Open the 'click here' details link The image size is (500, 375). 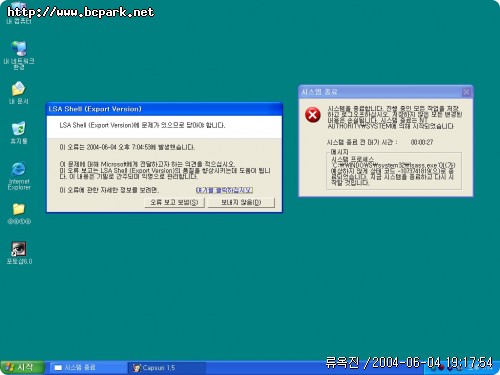pyautogui.click(x=224, y=190)
